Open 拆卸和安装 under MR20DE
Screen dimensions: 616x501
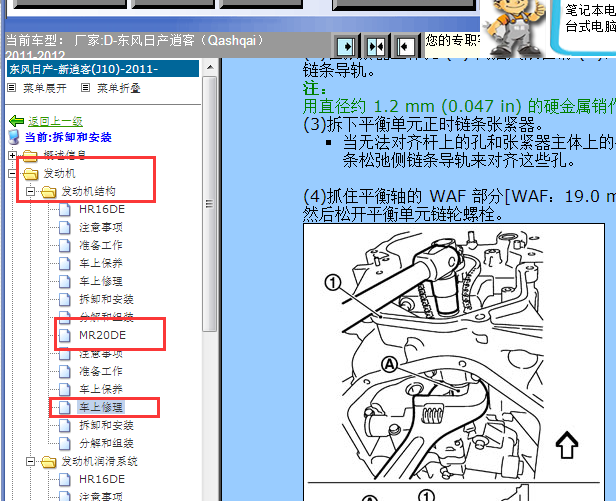106,425
